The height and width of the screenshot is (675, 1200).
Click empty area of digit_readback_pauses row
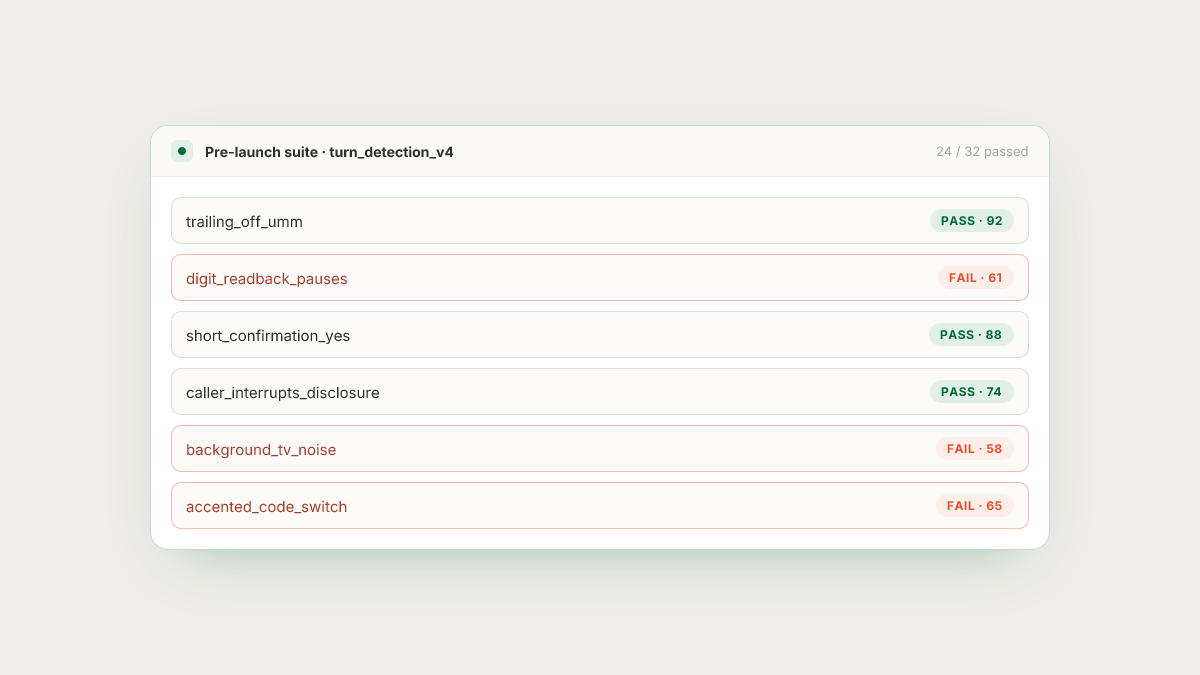[640, 278]
